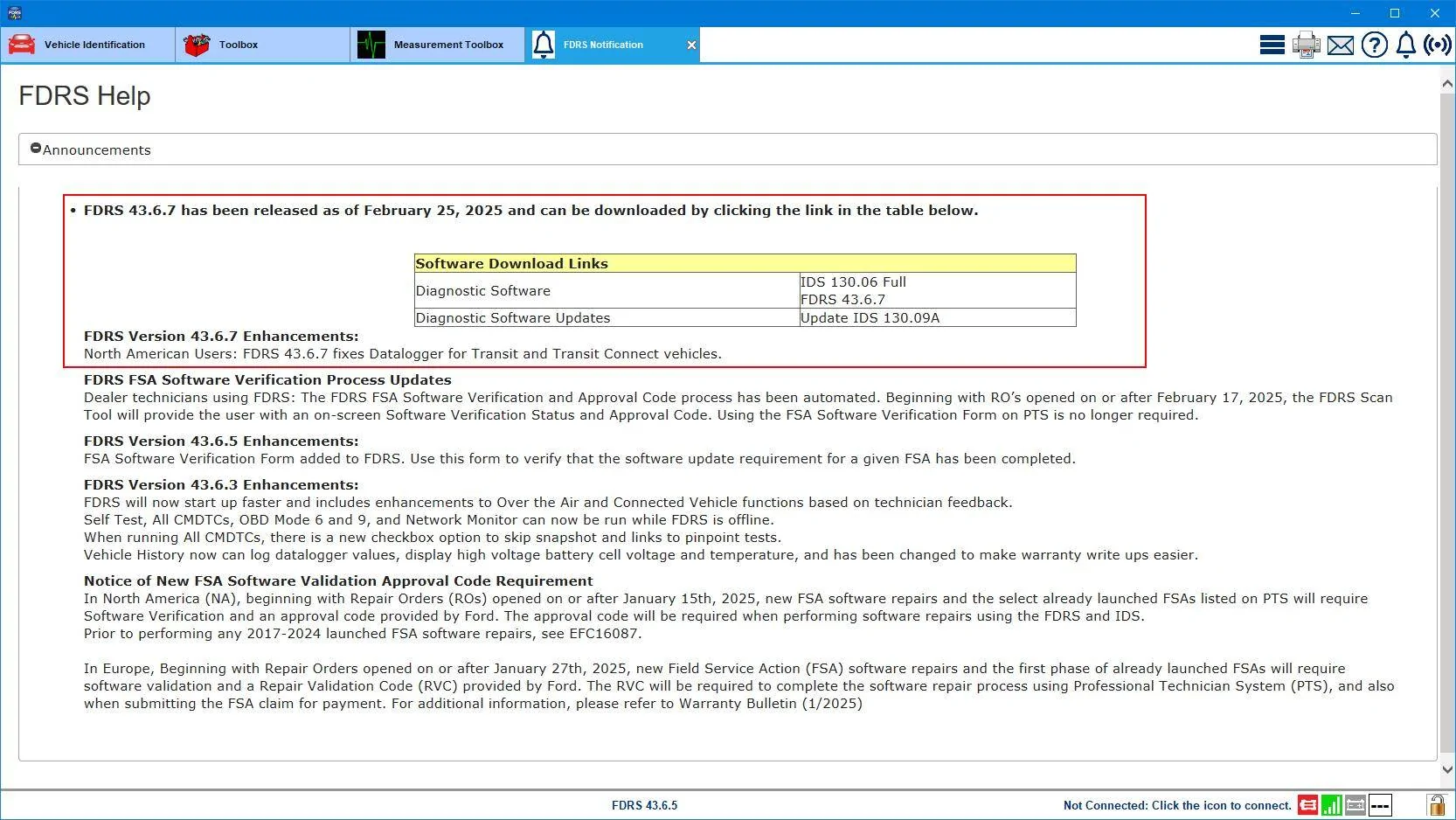Click the gray battery voltage icon
Screen dimensions: 1456x820
pos(1355,805)
